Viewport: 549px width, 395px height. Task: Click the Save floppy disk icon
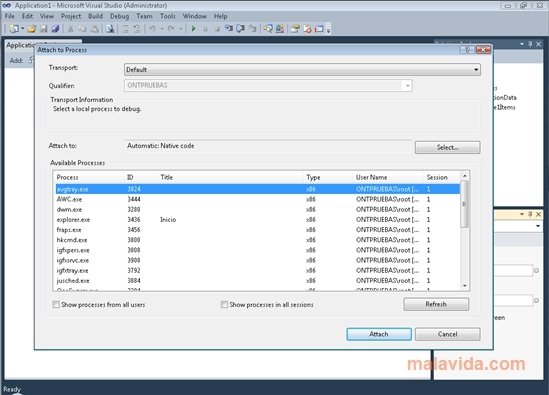tap(43, 29)
